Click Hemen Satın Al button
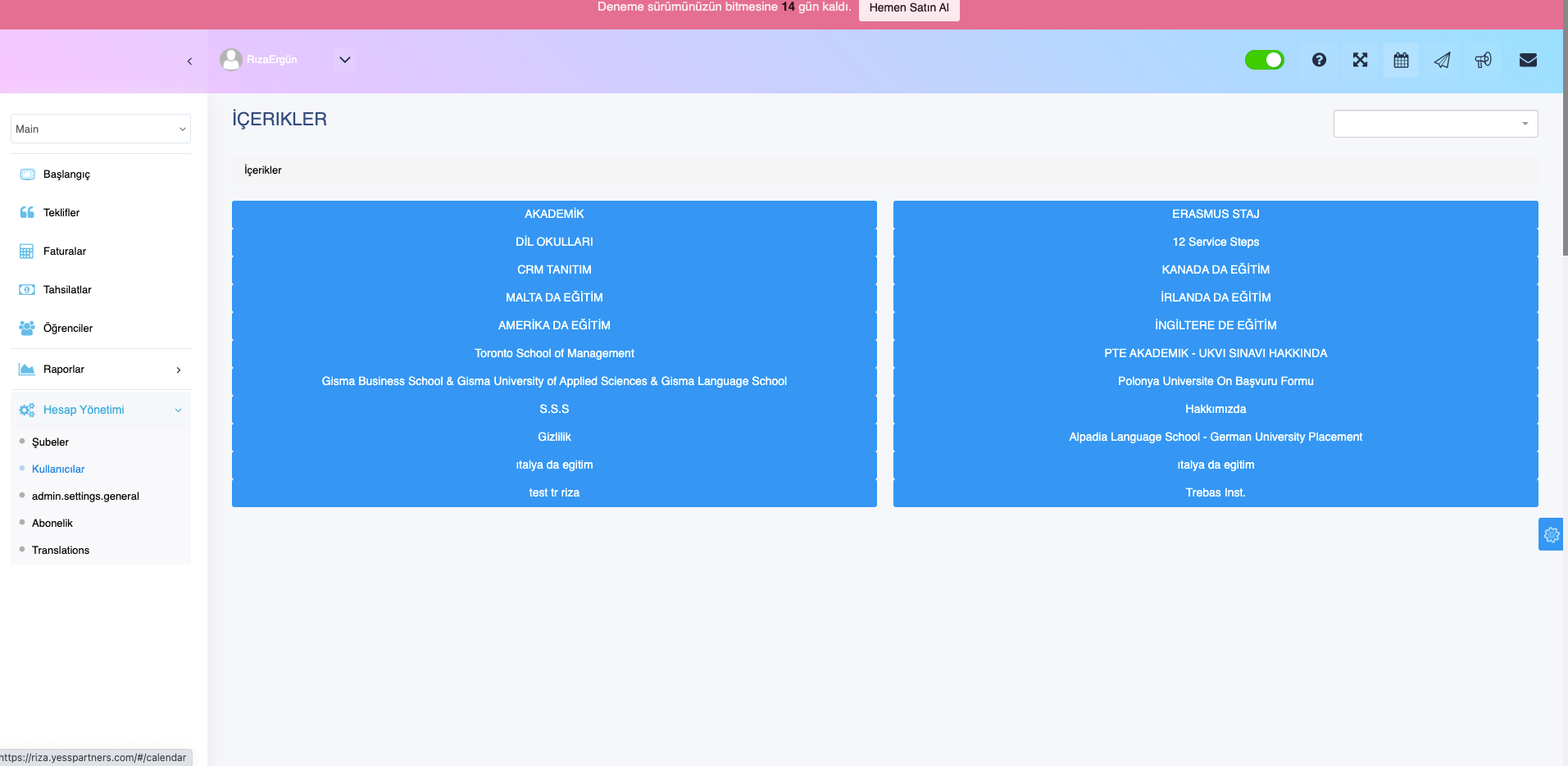 pos(909,8)
